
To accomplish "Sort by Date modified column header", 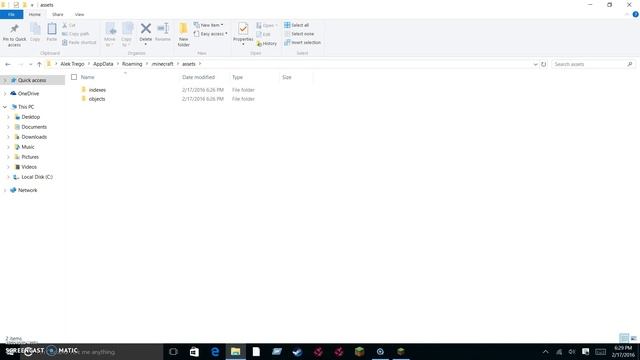I will pos(198,77).
